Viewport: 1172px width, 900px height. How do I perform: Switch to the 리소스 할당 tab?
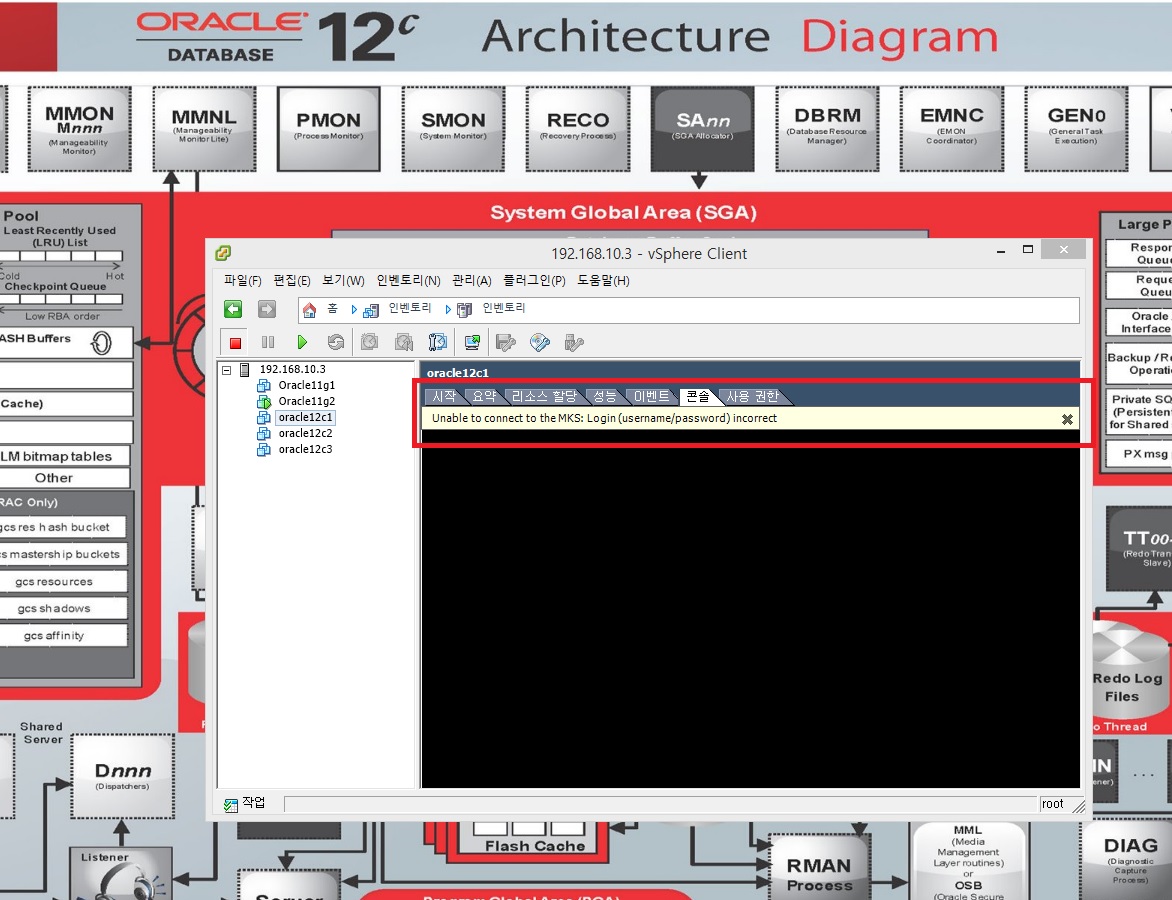[544, 396]
